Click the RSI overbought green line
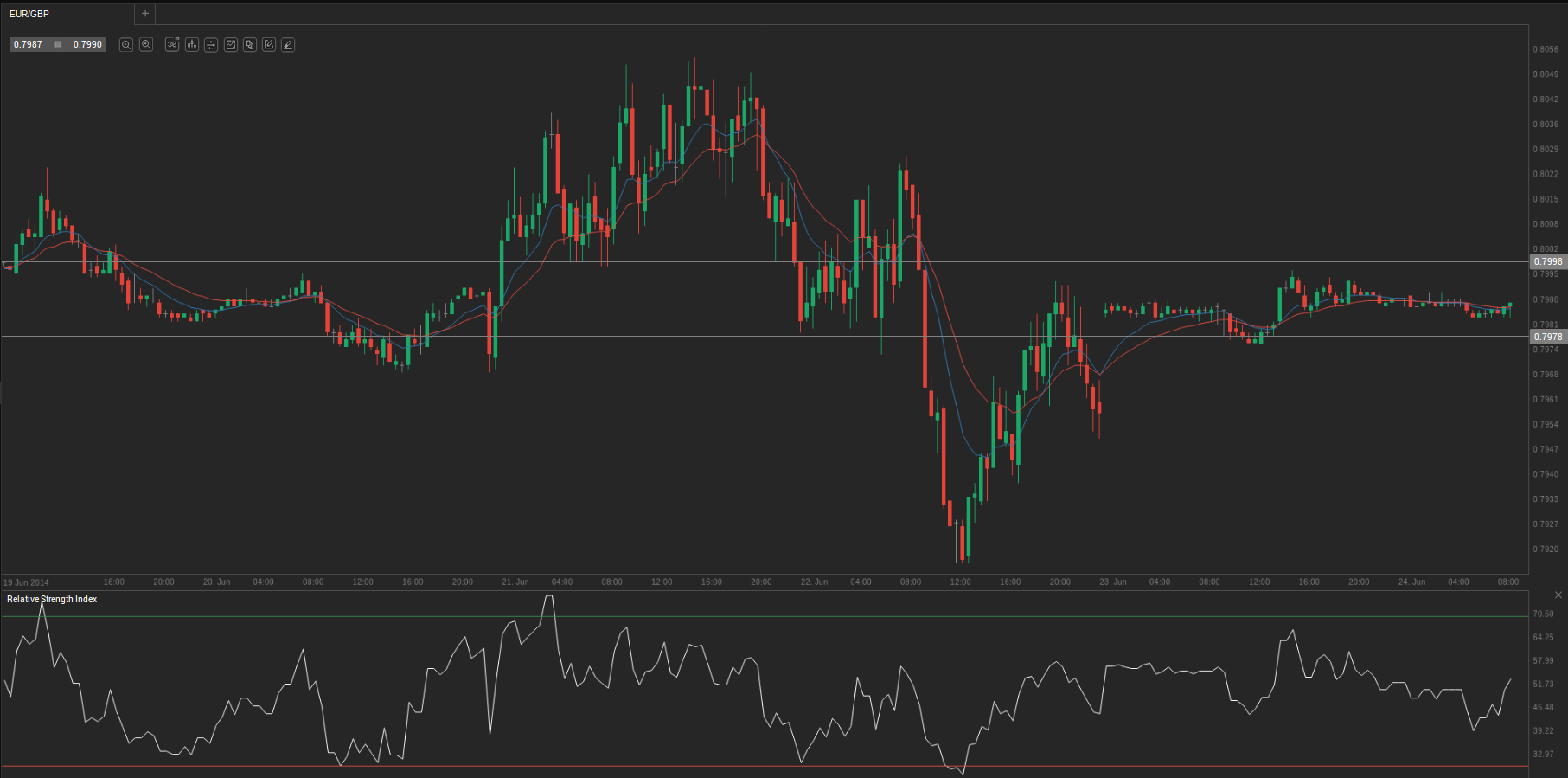Image resolution: width=1568 pixels, height=778 pixels. tap(778, 616)
